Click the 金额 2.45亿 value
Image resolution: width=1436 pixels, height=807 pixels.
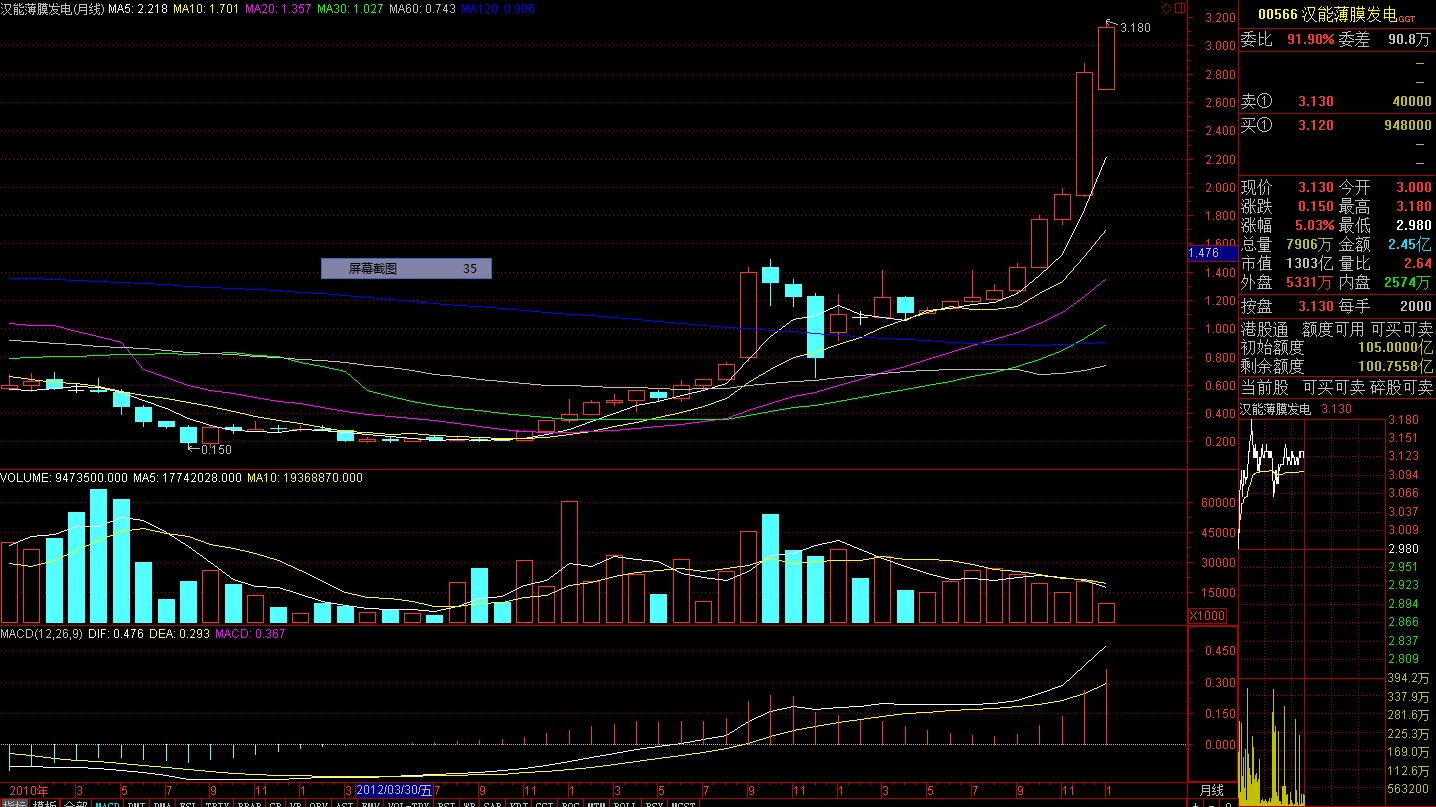point(1409,245)
